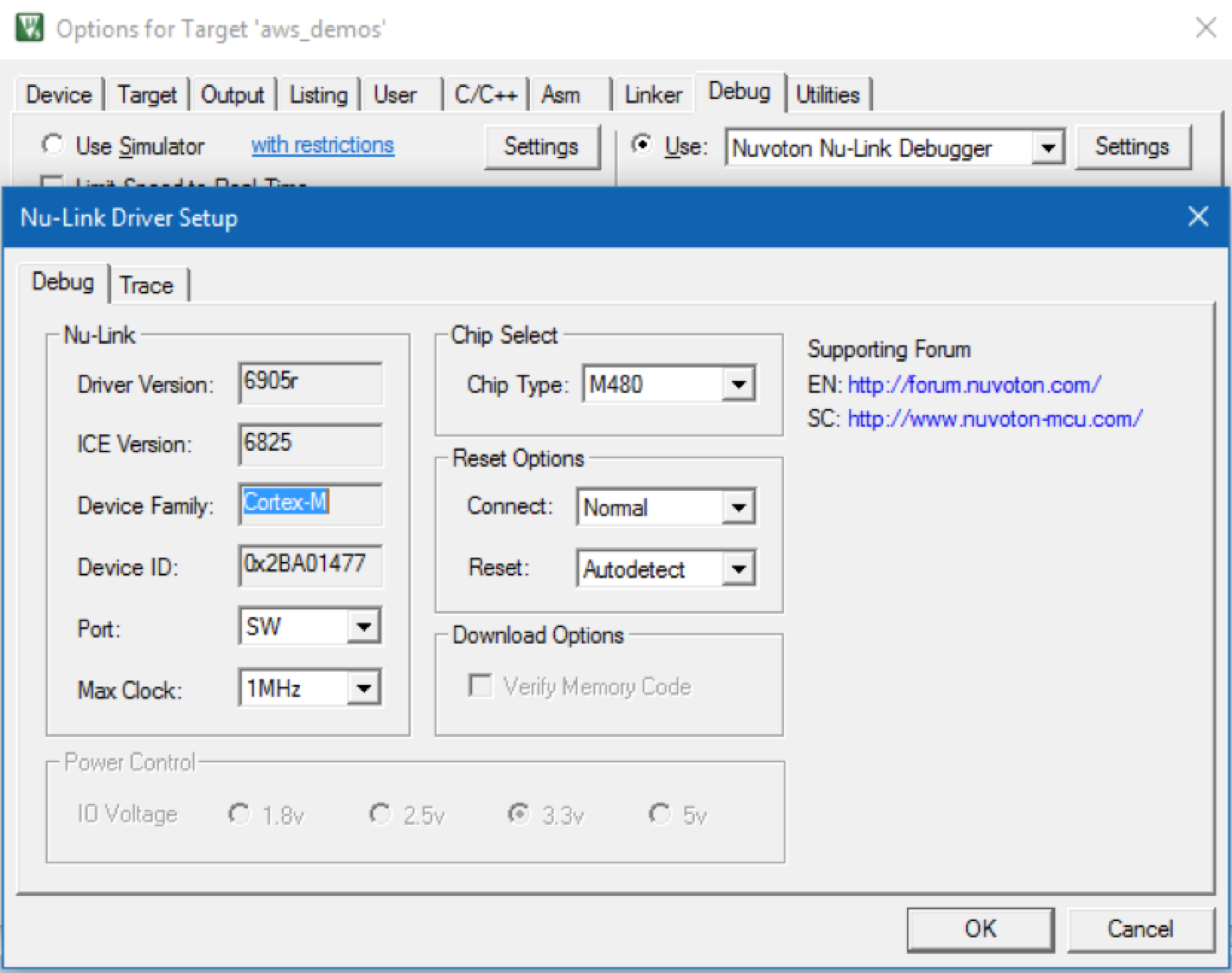1232x973 pixels.
Task: Select the Use Simulator radio button
Action: 52,144
